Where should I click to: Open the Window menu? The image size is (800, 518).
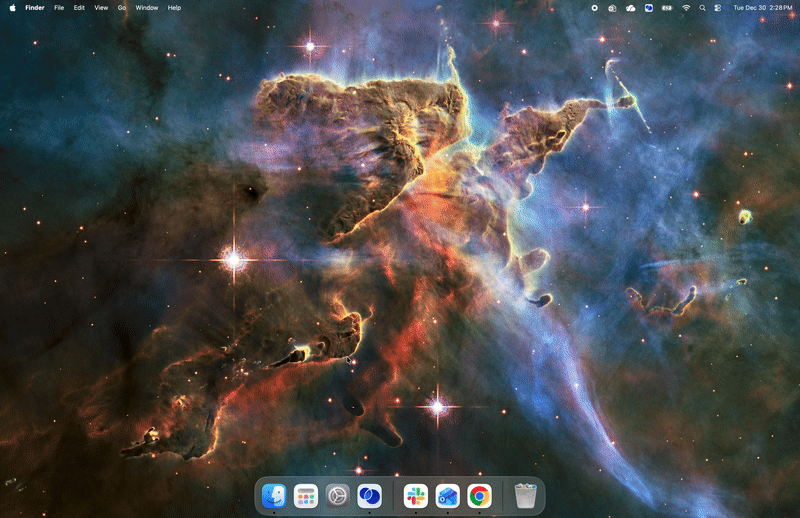point(147,8)
